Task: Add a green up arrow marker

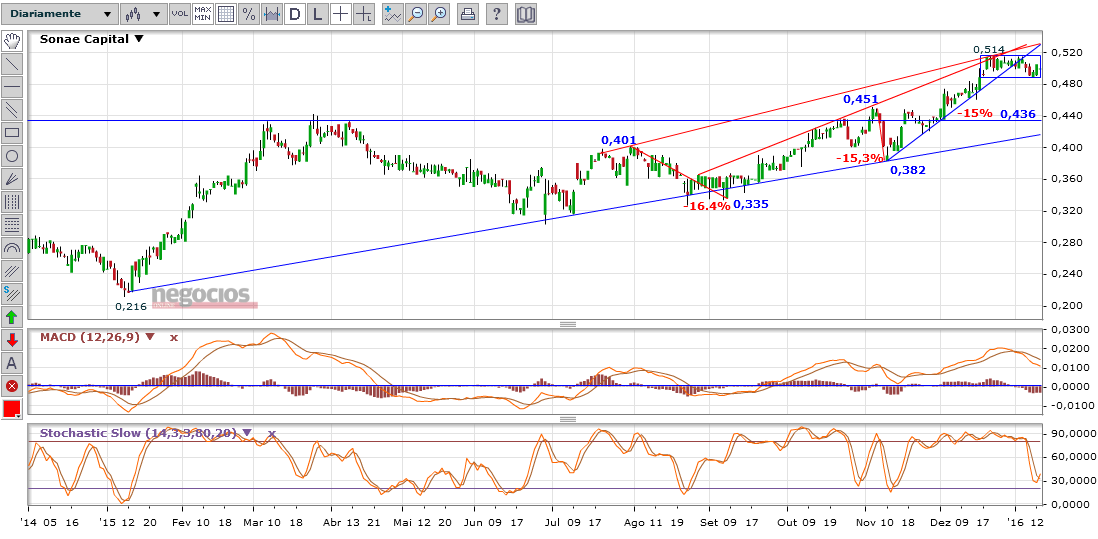Action: (12, 317)
